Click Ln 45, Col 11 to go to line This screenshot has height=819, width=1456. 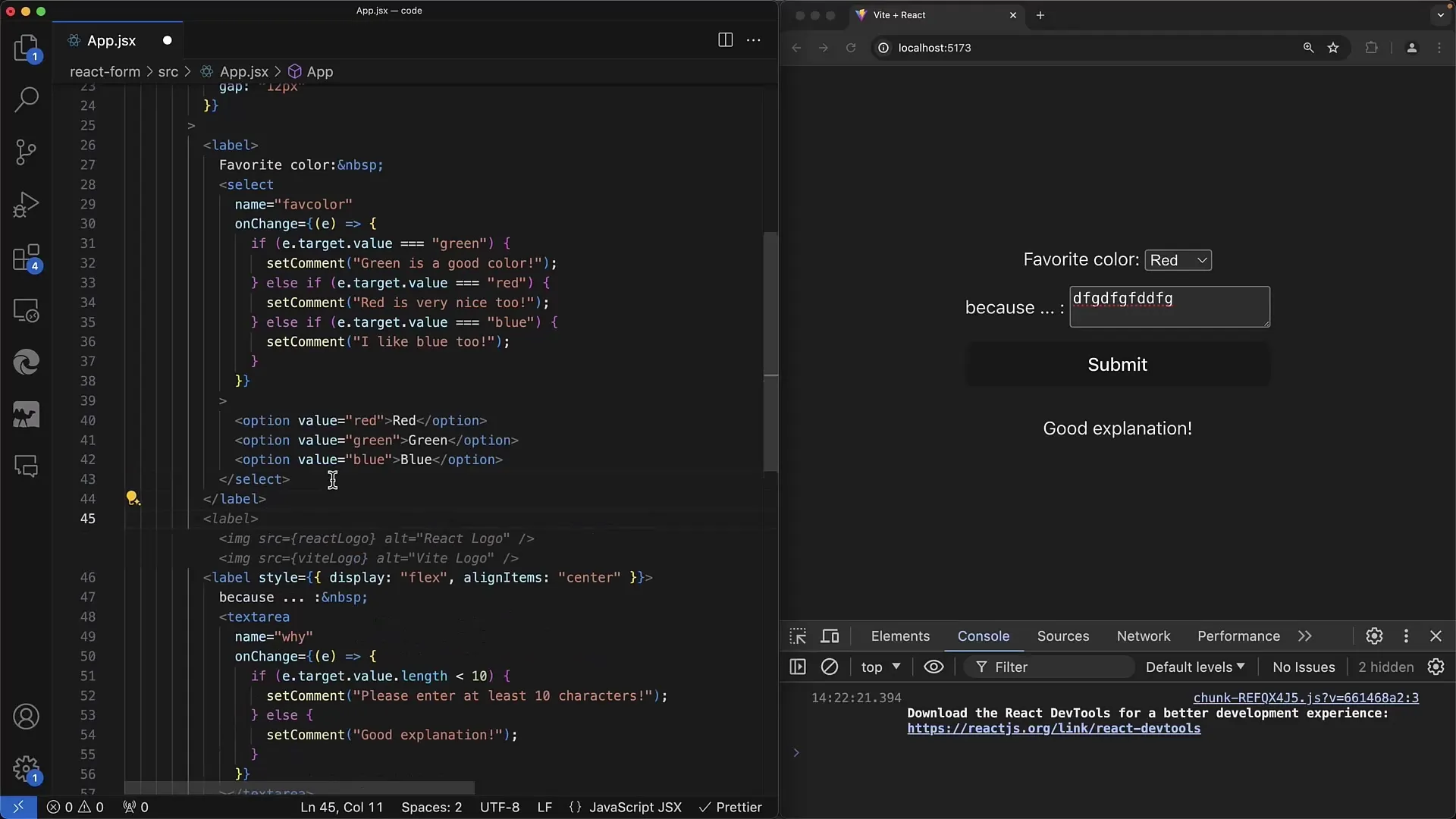(341, 807)
